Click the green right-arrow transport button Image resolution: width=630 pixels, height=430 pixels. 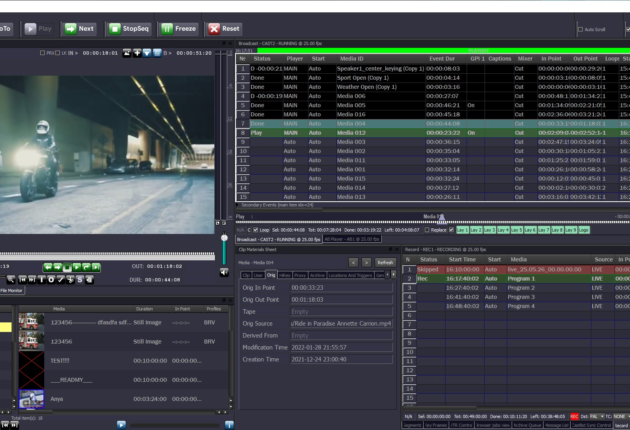point(57,267)
